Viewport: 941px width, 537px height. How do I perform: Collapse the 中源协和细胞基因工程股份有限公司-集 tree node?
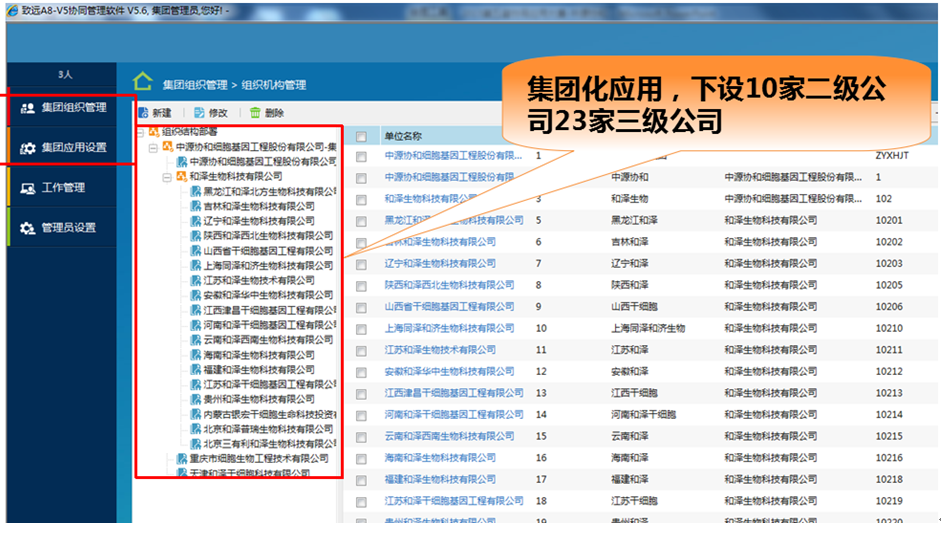pos(153,147)
